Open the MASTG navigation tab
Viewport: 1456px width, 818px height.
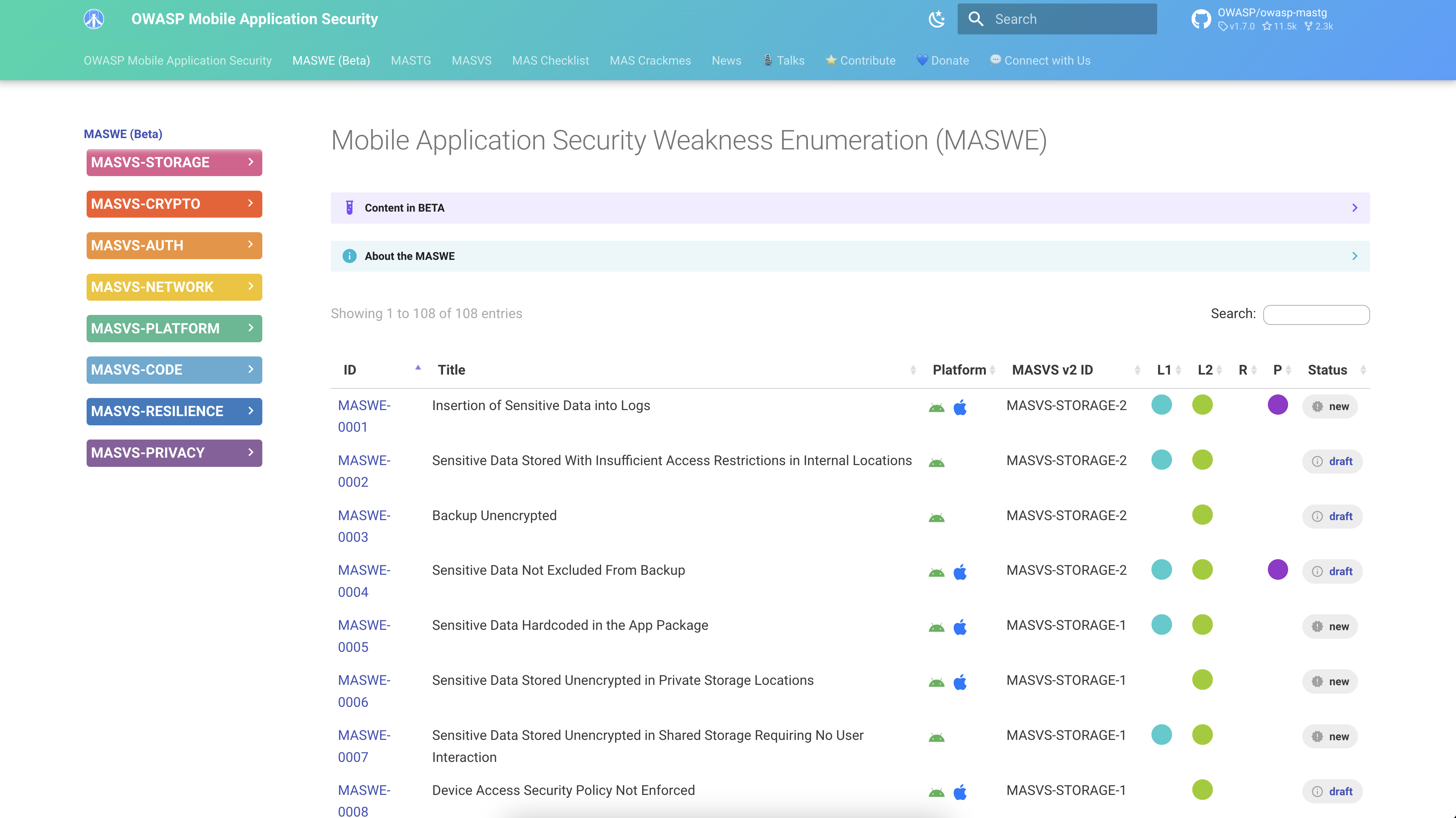(411, 60)
